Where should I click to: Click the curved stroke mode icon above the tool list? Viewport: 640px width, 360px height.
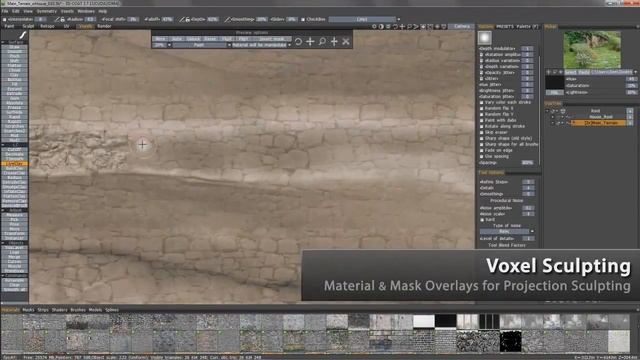22,35
